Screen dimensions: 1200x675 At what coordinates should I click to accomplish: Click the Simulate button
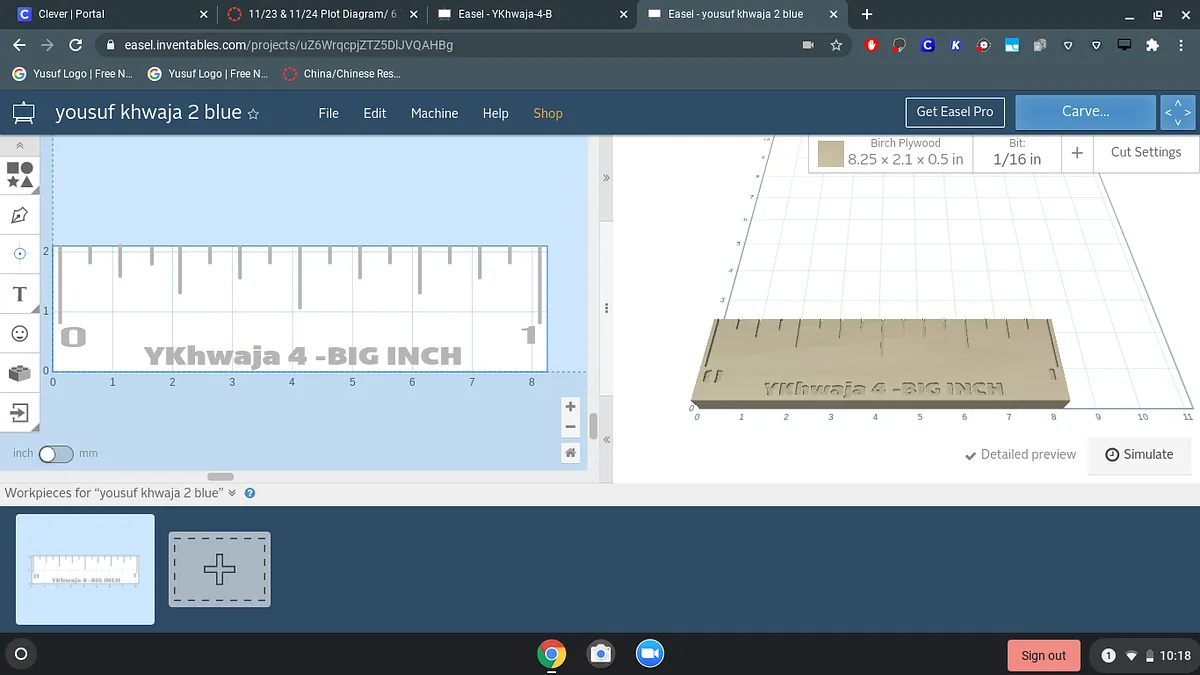pos(1139,454)
